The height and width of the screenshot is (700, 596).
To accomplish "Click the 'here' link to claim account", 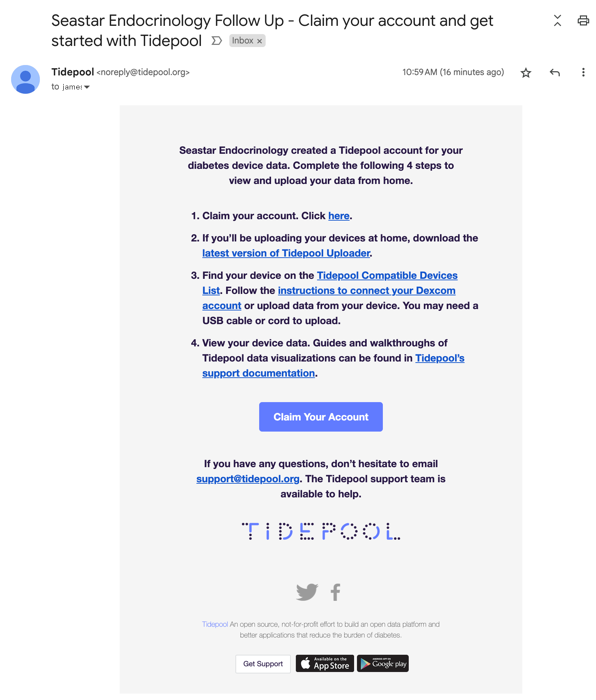I will tap(339, 216).
